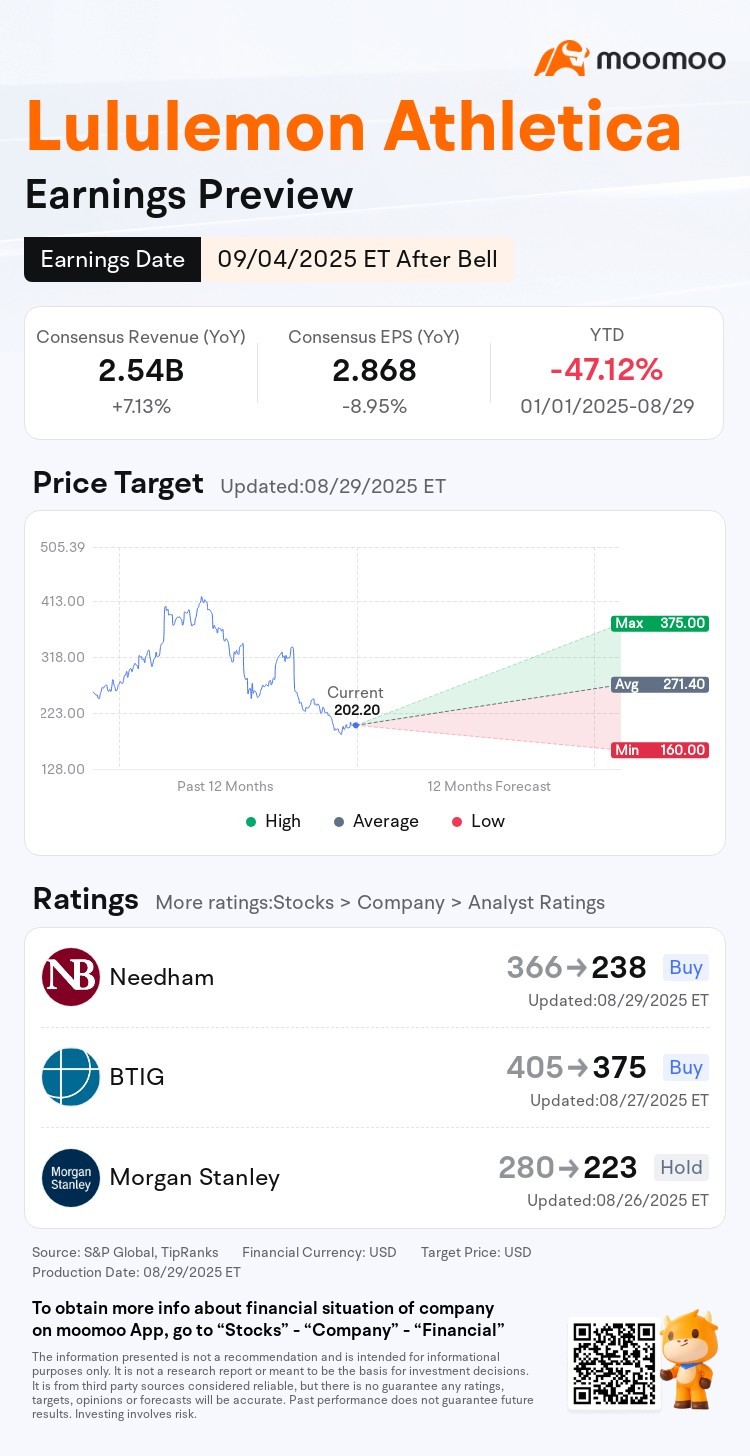Click the BTIG globe logo
Image resolution: width=750 pixels, height=1456 pixels.
pos(71,1077)
